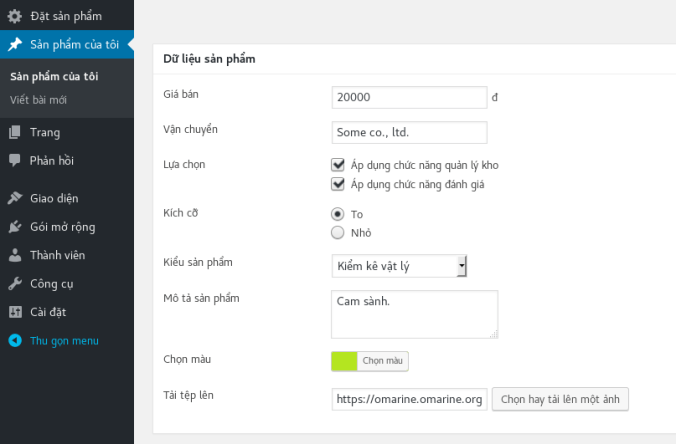Click the pushpin icon for Sản phẩm của tôi
The image size is (676, 444).
click(14, 45)
